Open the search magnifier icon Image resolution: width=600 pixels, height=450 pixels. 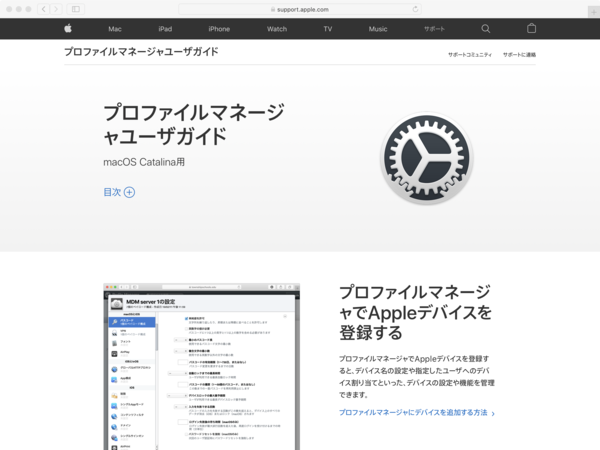tap(486, 29)
